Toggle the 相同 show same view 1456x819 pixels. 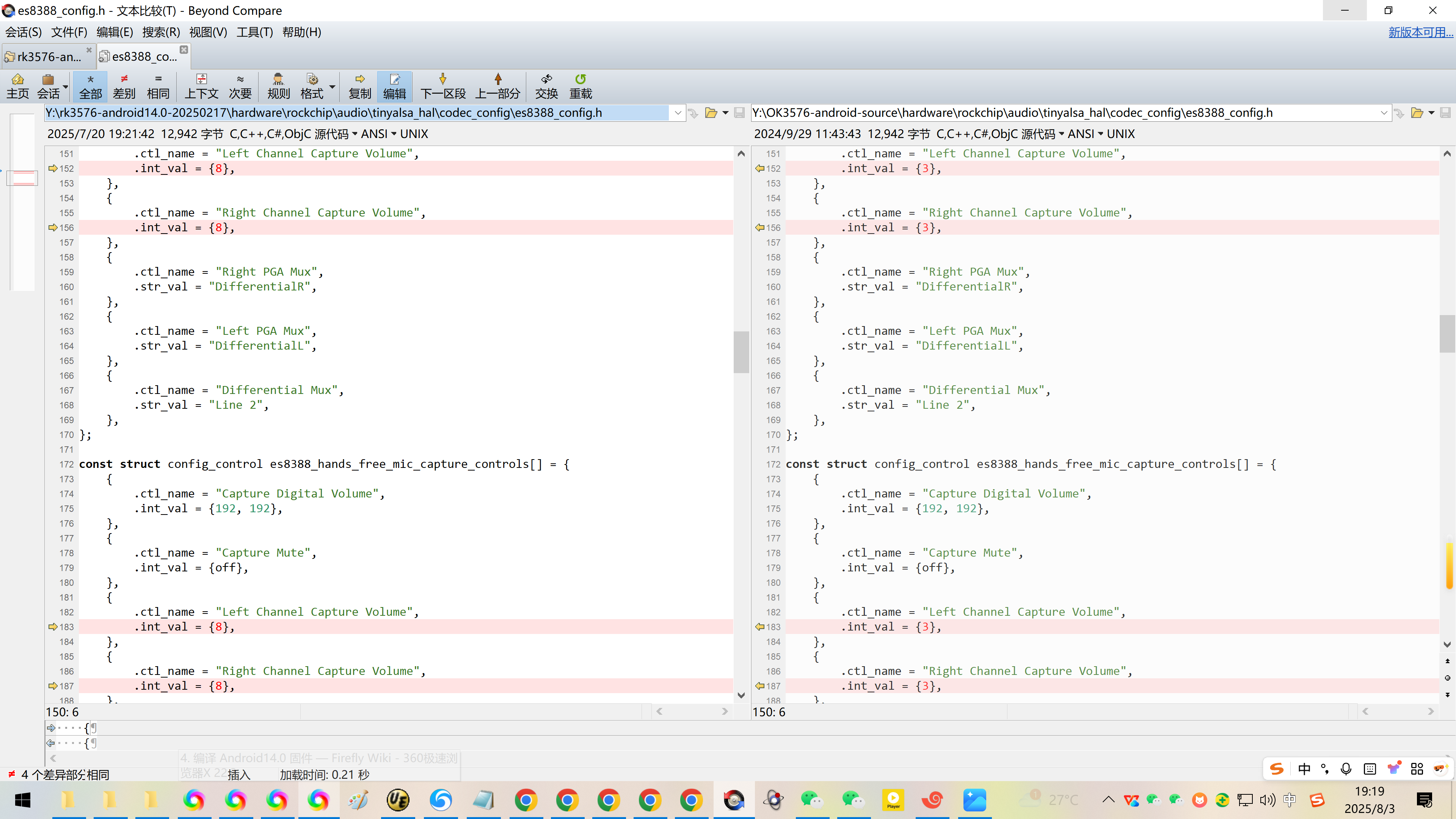point(158,86)
